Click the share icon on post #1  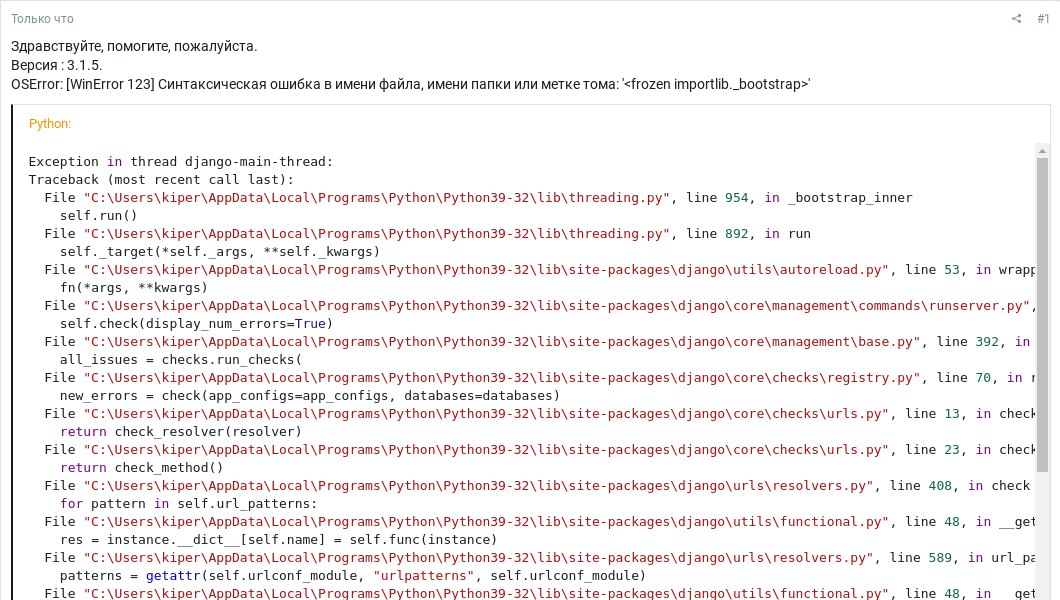click(1016, 18)
